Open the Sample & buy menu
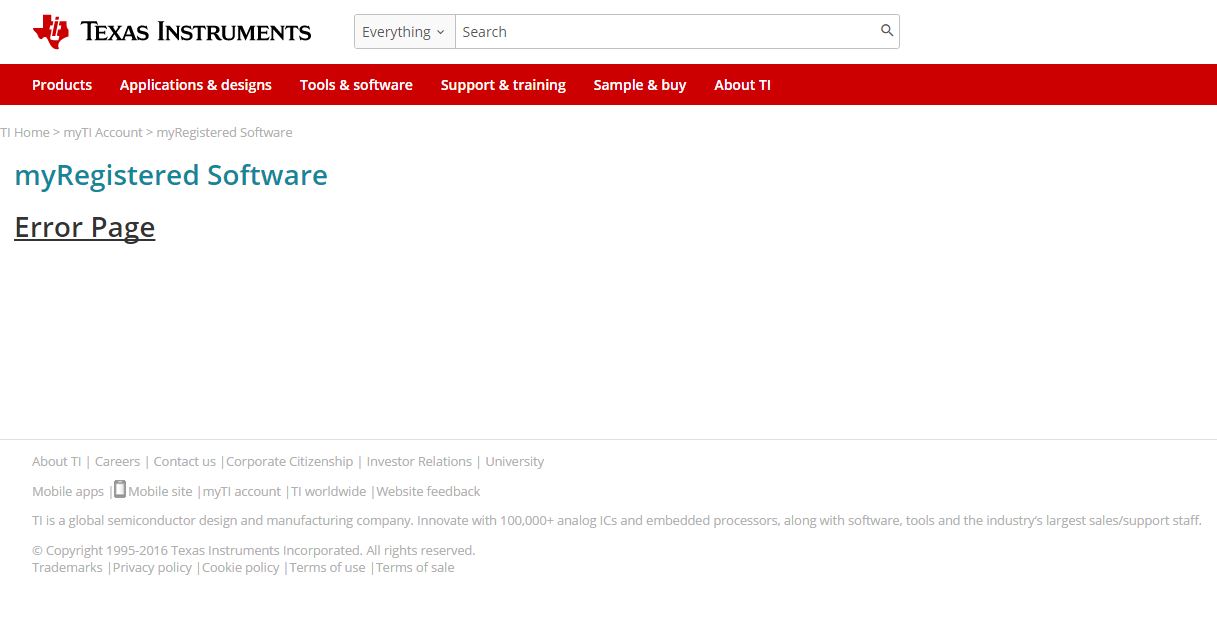 [x=640, y=85]
